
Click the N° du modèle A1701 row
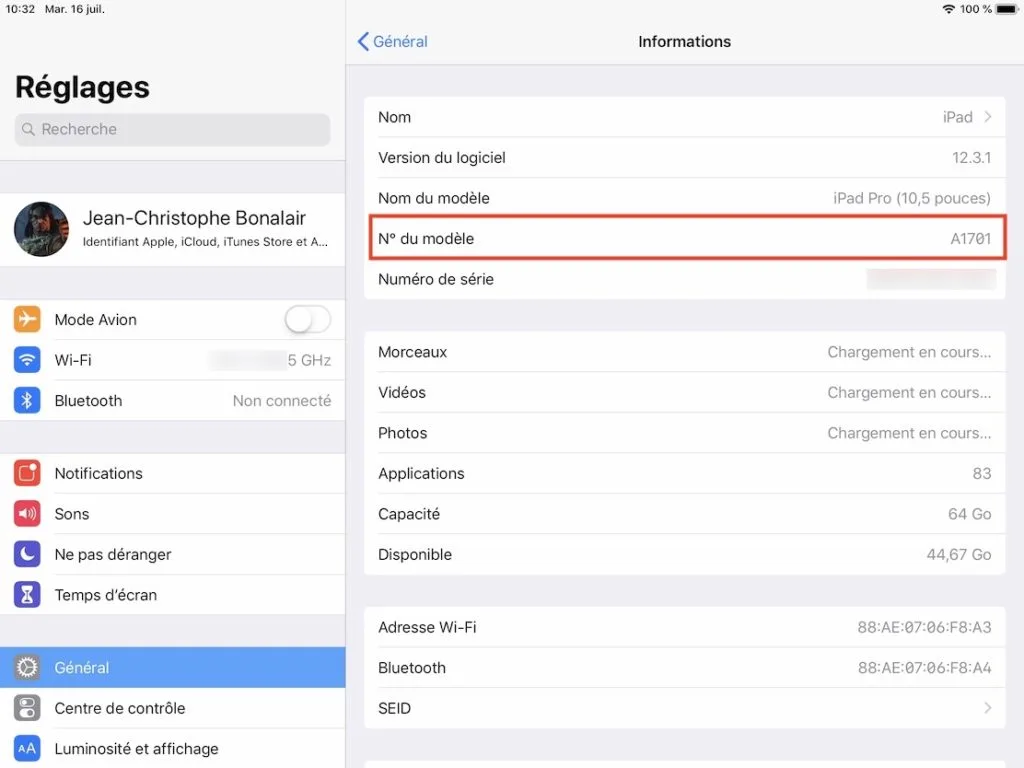tap(686, 238)
